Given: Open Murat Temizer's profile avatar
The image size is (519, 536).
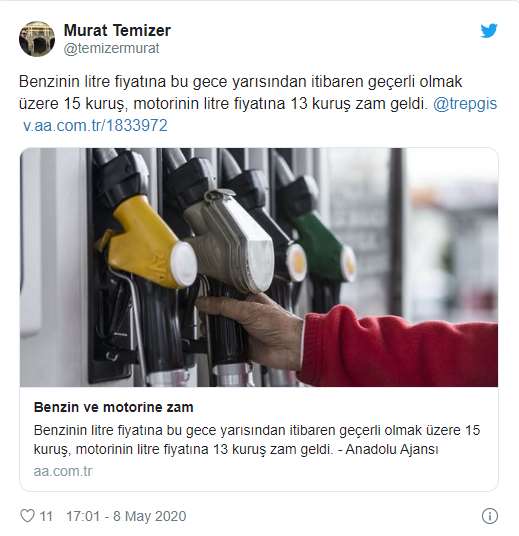Looking at the screenshot, I should click(37, 39).
